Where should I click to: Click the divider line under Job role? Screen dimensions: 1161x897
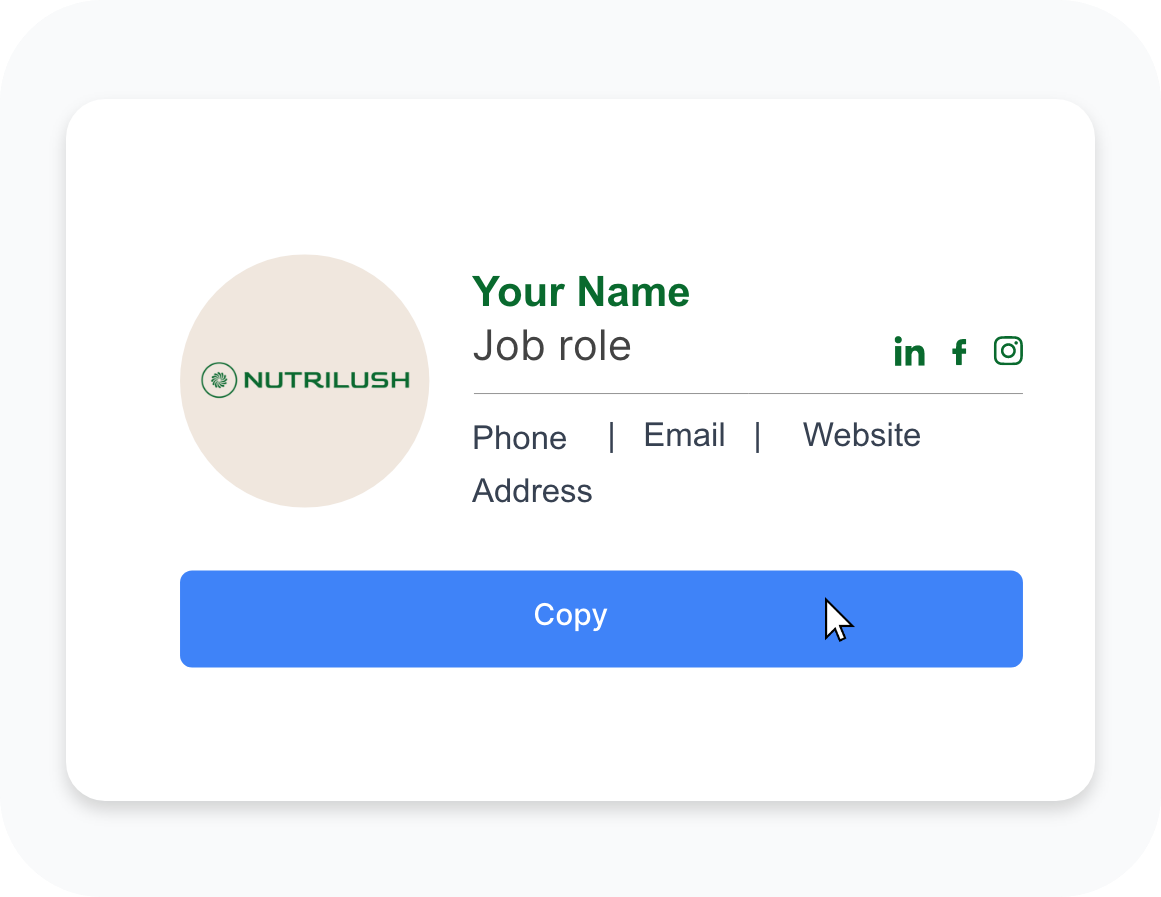pyautogui.click(x=747, y=396)
